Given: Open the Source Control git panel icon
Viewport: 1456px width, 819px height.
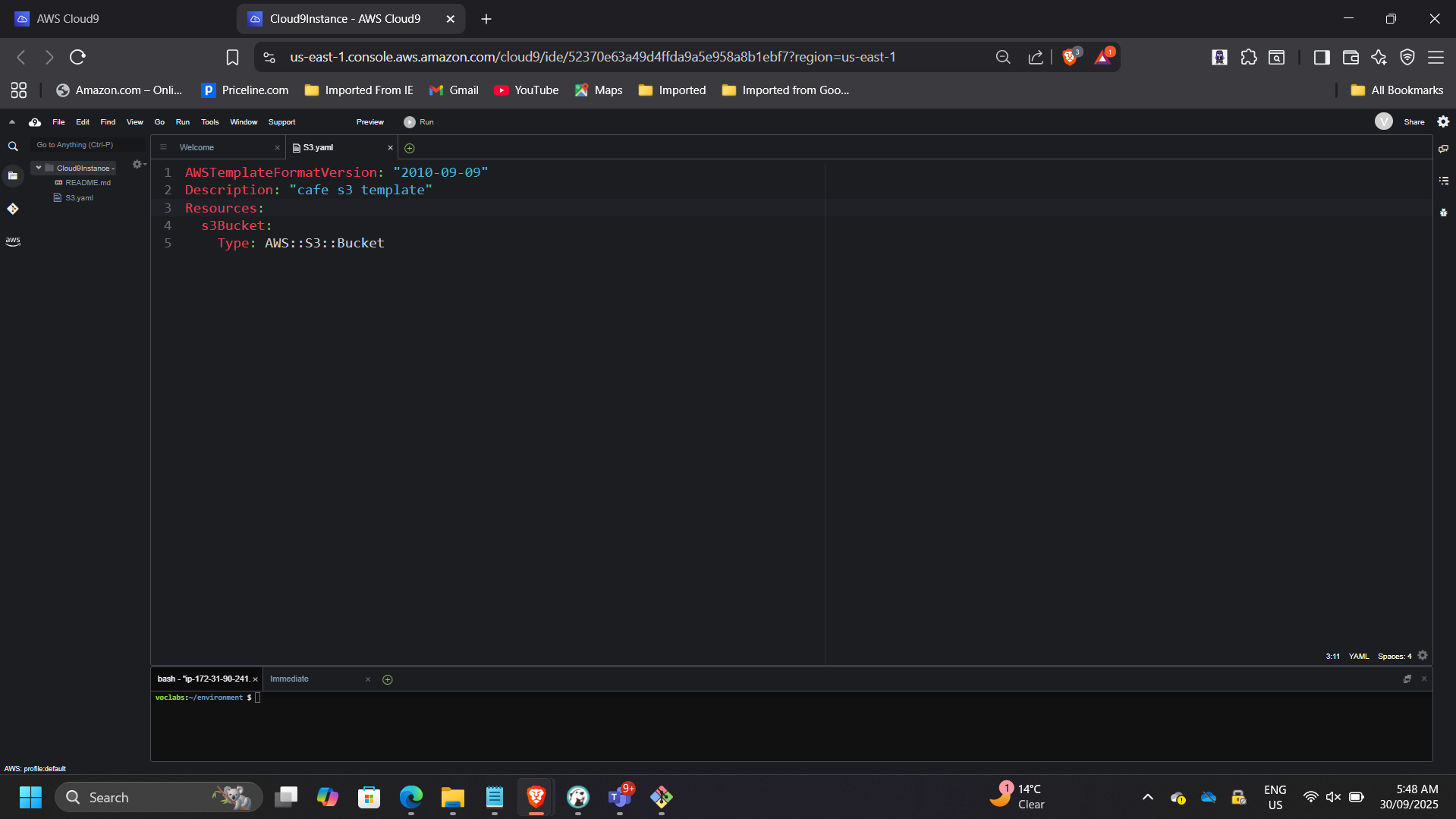Looking at the screenshot, I should click(x=13, y=209).
